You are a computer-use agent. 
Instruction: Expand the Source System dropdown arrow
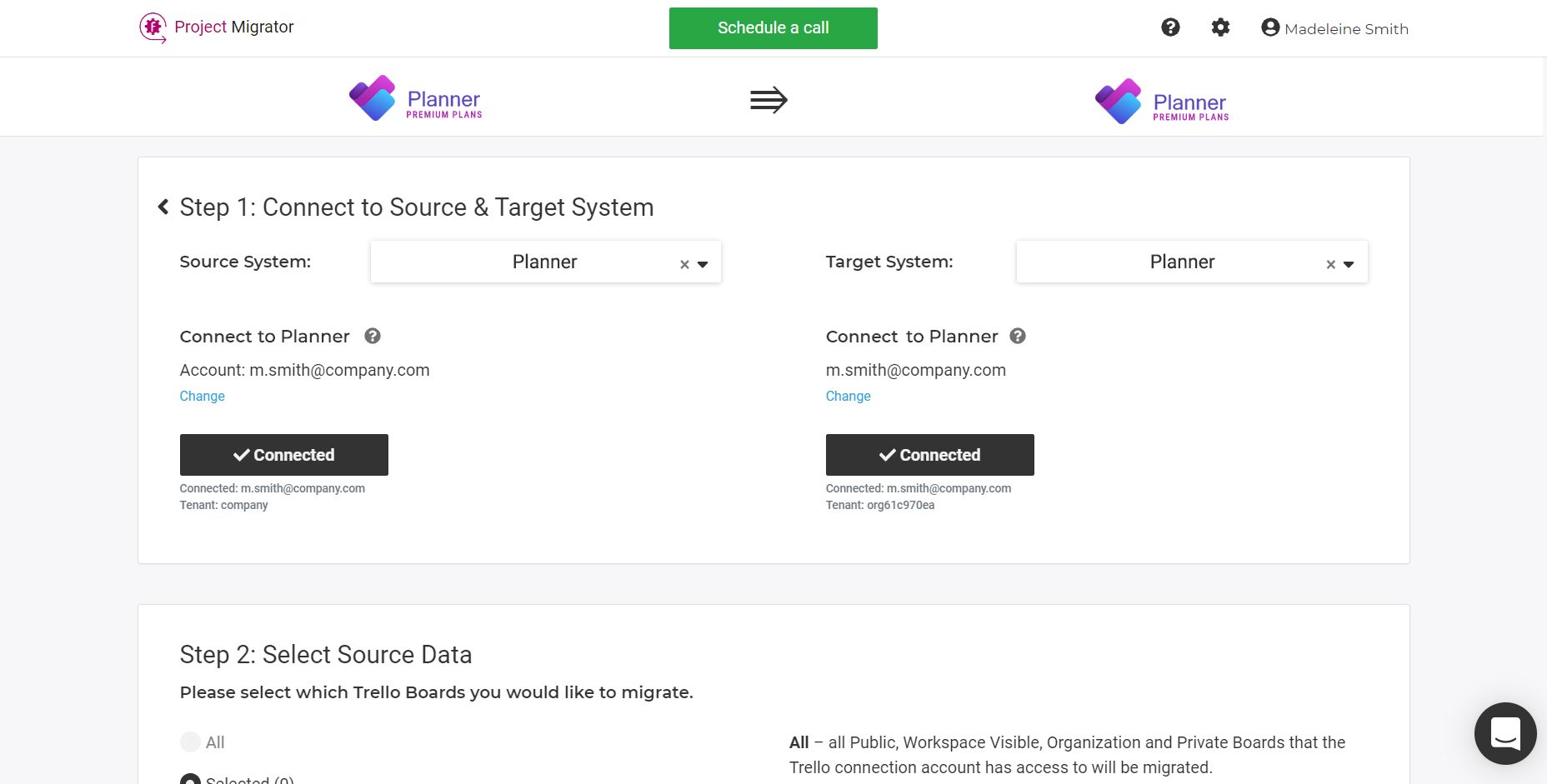(x=703, y=264)
